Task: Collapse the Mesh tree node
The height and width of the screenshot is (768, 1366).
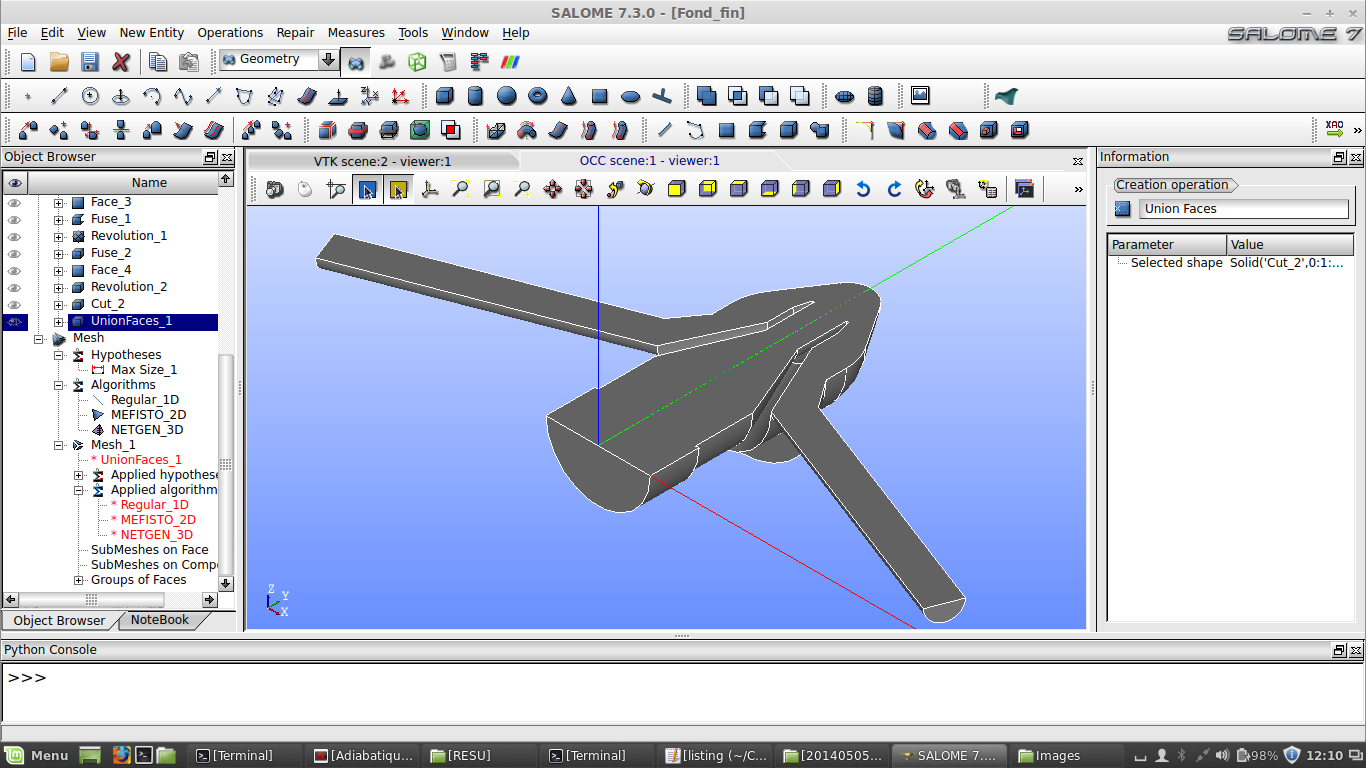Action: tap(39, 339)
